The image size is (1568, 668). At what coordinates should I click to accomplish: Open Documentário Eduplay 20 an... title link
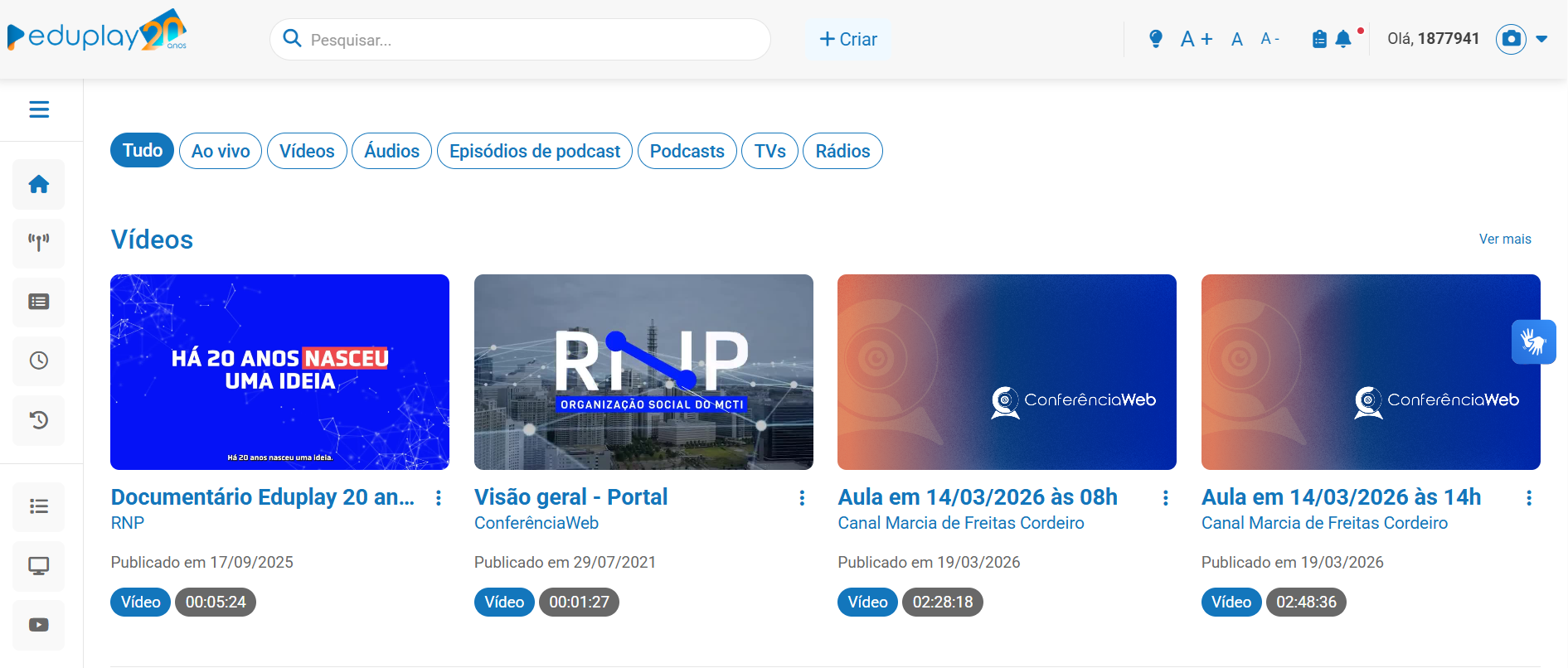(x=263, y=496)
